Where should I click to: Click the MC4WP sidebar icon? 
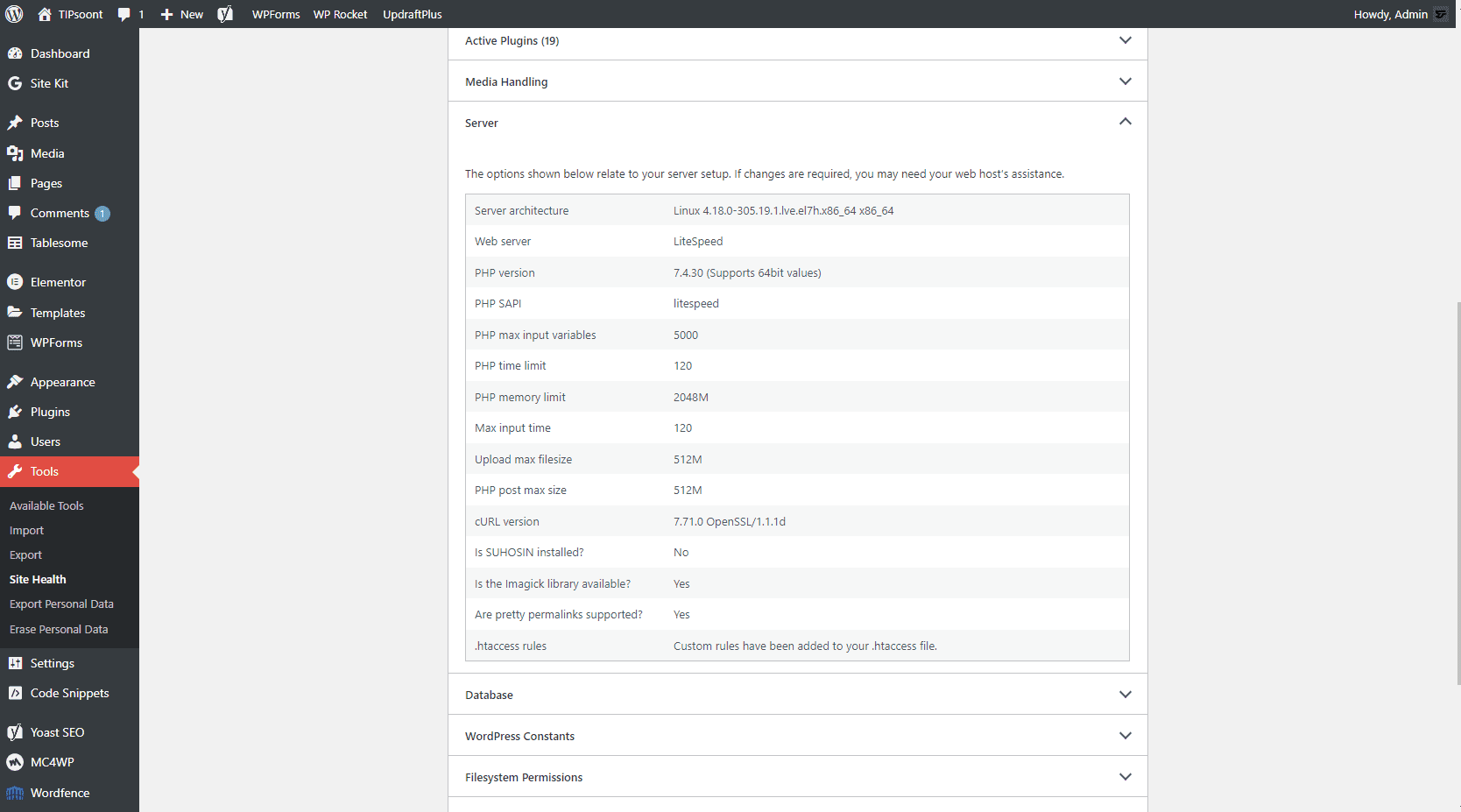point(15,762)
